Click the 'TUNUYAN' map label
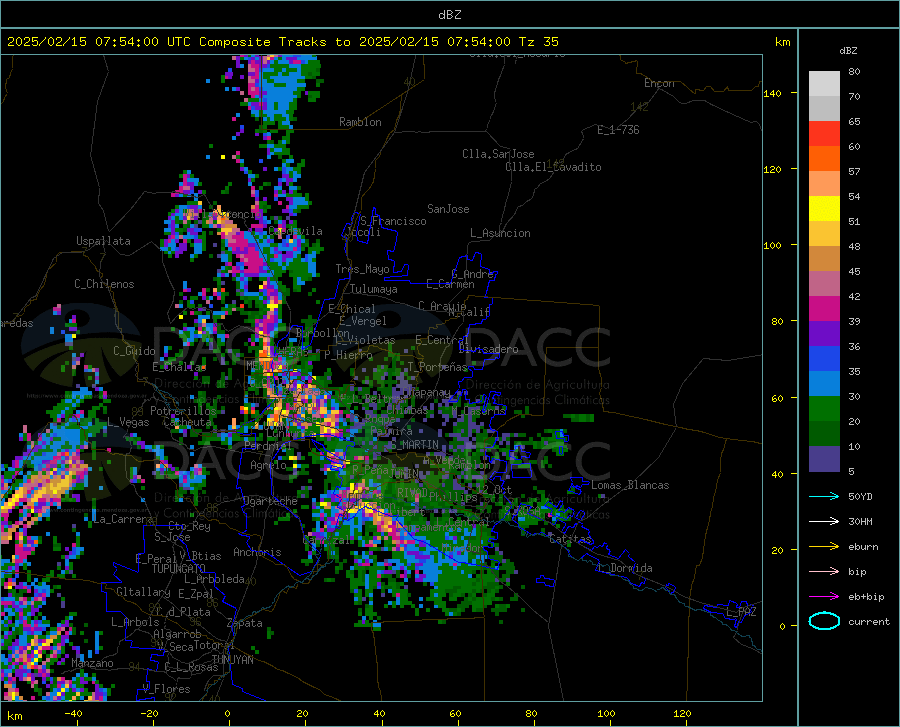The image size is (900, 727). 232,659
